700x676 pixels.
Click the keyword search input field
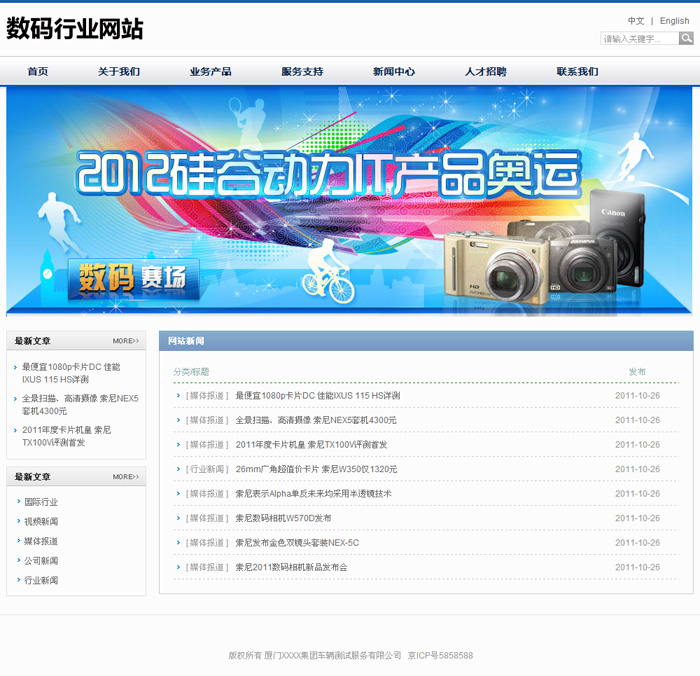pos(640,39)
